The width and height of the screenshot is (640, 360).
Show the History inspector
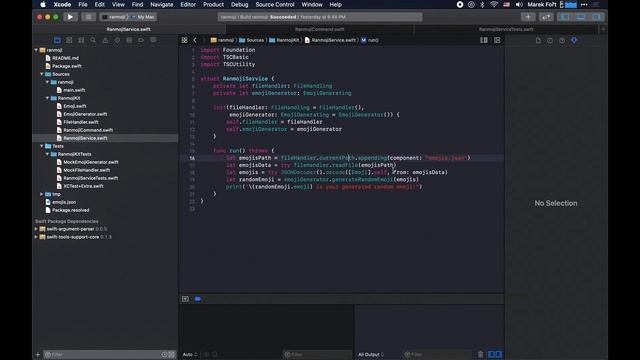pyautogui.click(x=550, y=40)
